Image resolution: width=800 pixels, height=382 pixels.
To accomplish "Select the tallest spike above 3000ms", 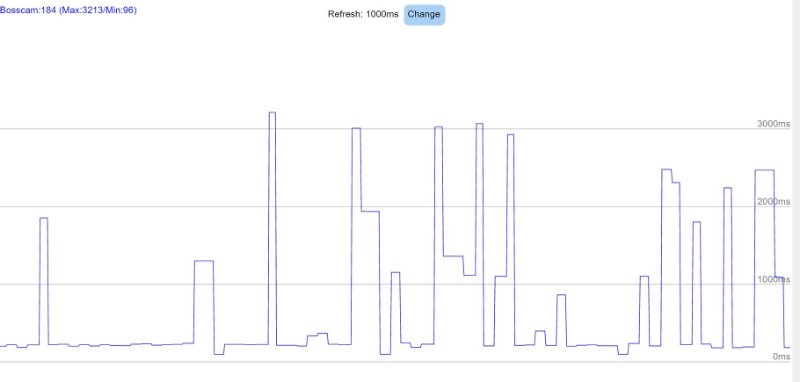I will [x=272, y=228].
